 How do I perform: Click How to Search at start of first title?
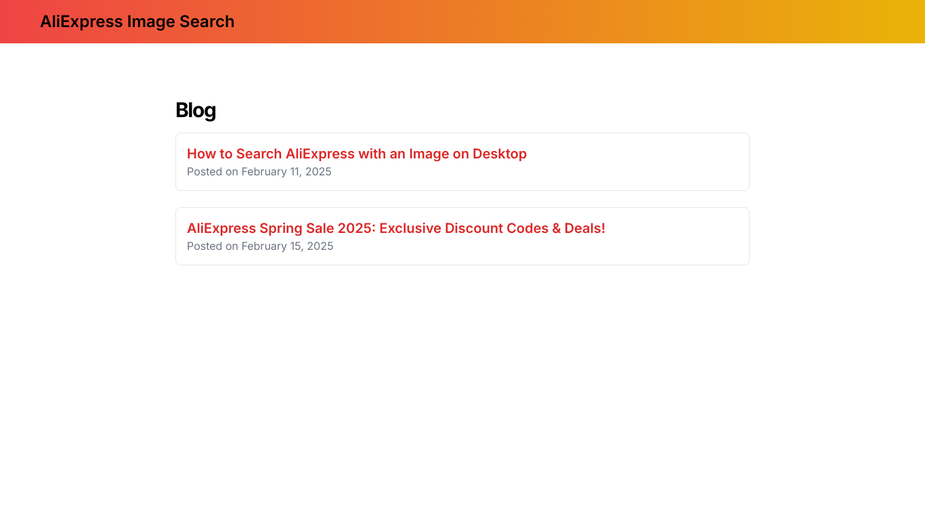(x=234, y=153)
